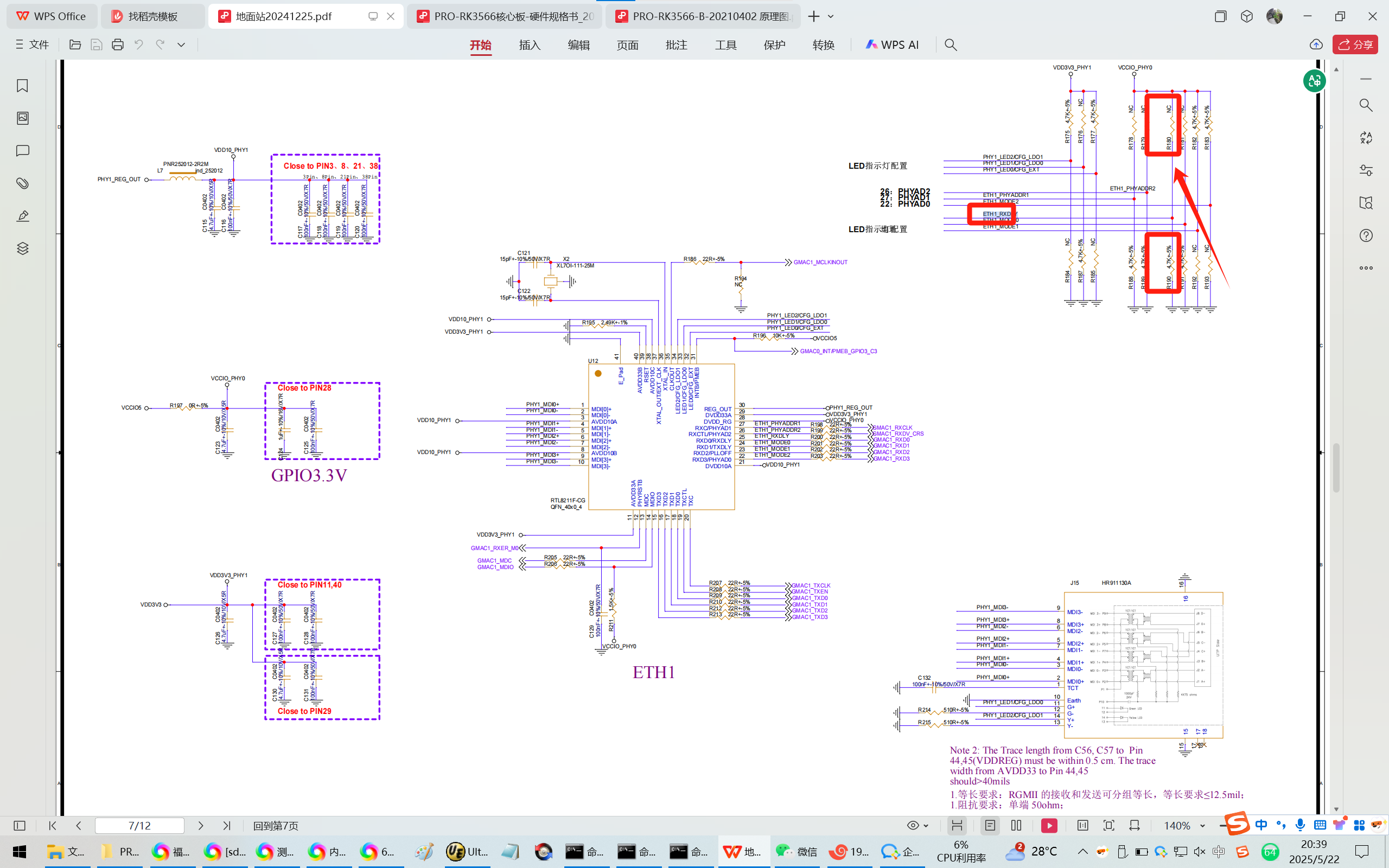Switch to the 批注 ribbon tab

[676, 45]
